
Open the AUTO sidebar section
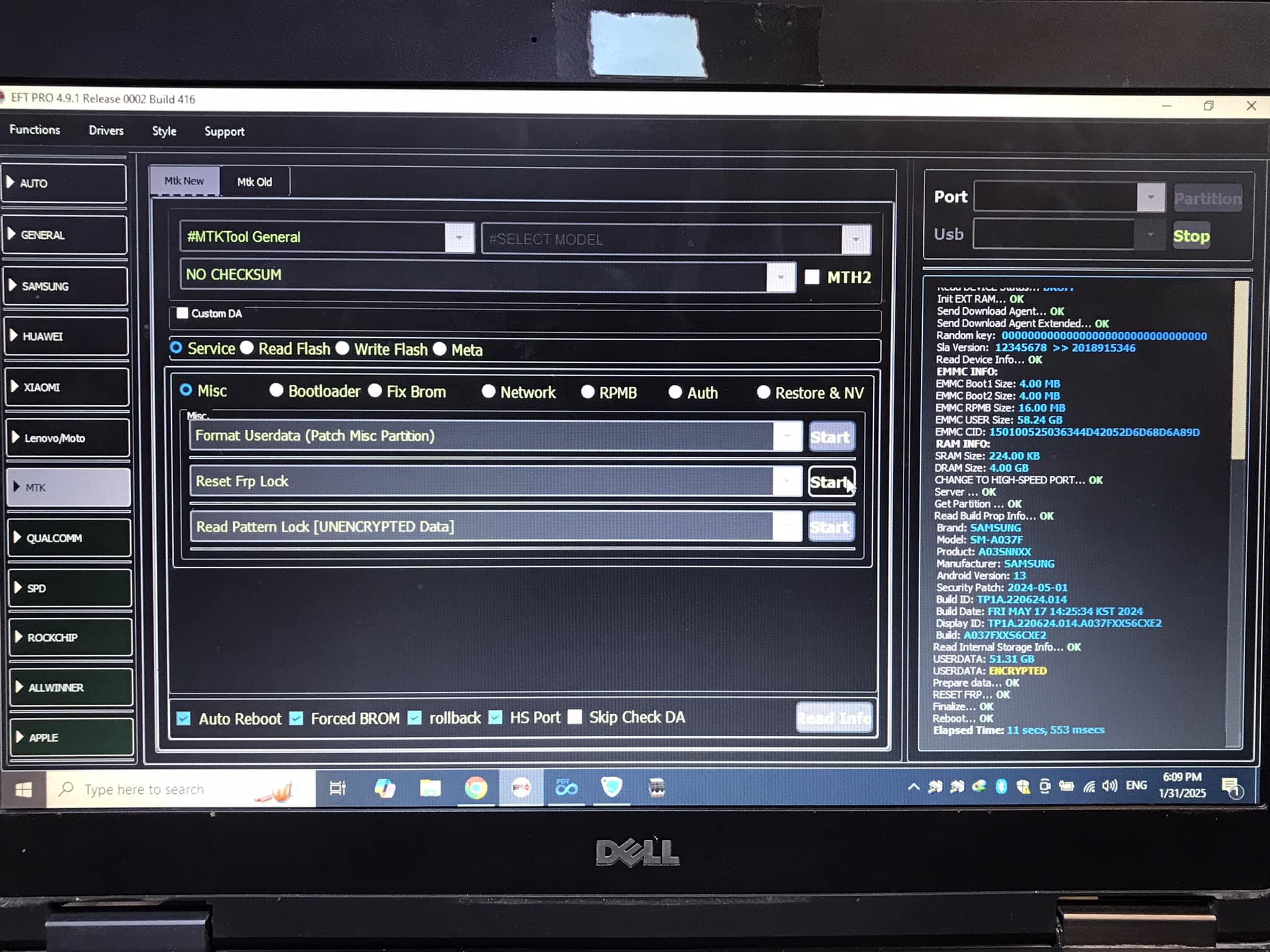click(64, 183)
